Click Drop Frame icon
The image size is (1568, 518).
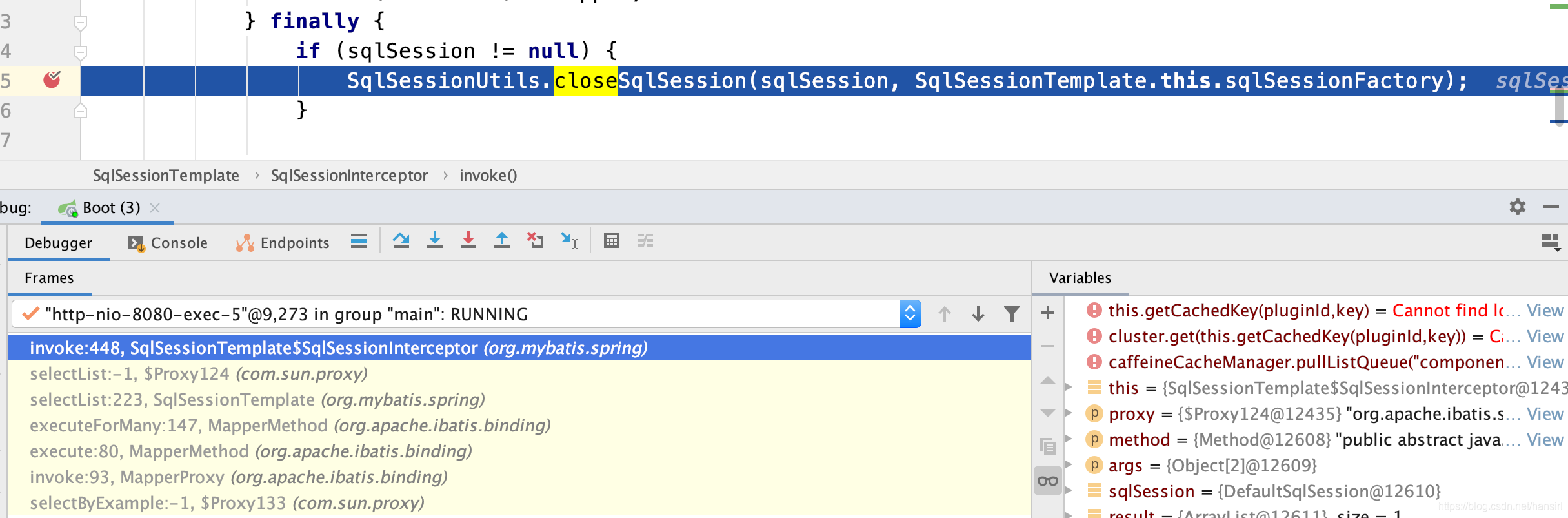[535, 241]
